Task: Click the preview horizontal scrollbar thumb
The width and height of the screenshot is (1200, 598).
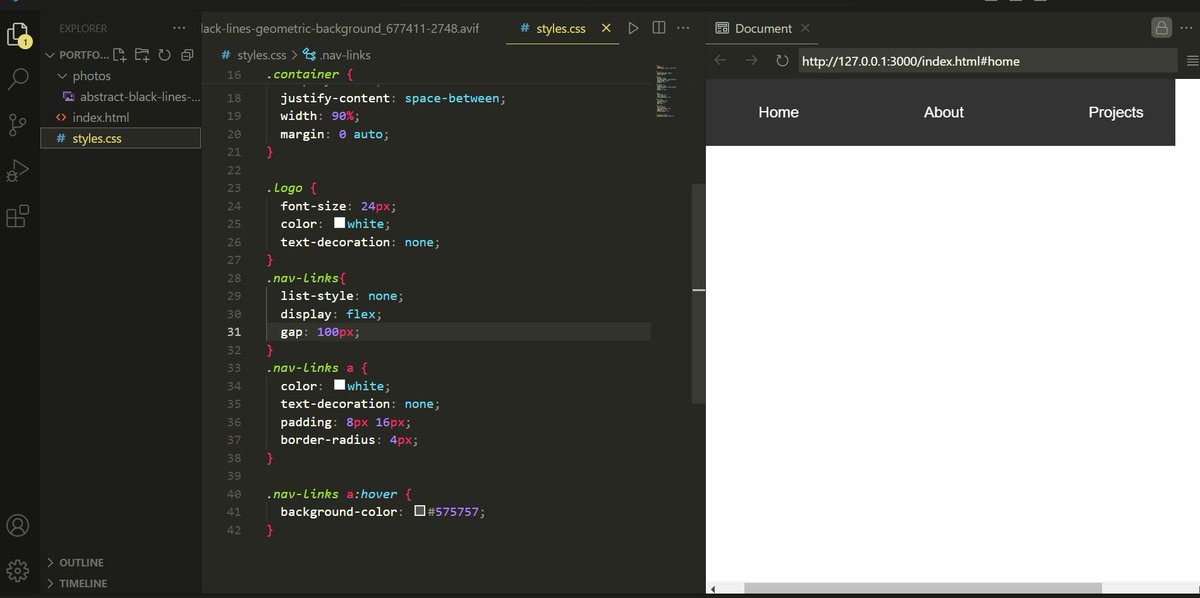Action: (922, 588)
